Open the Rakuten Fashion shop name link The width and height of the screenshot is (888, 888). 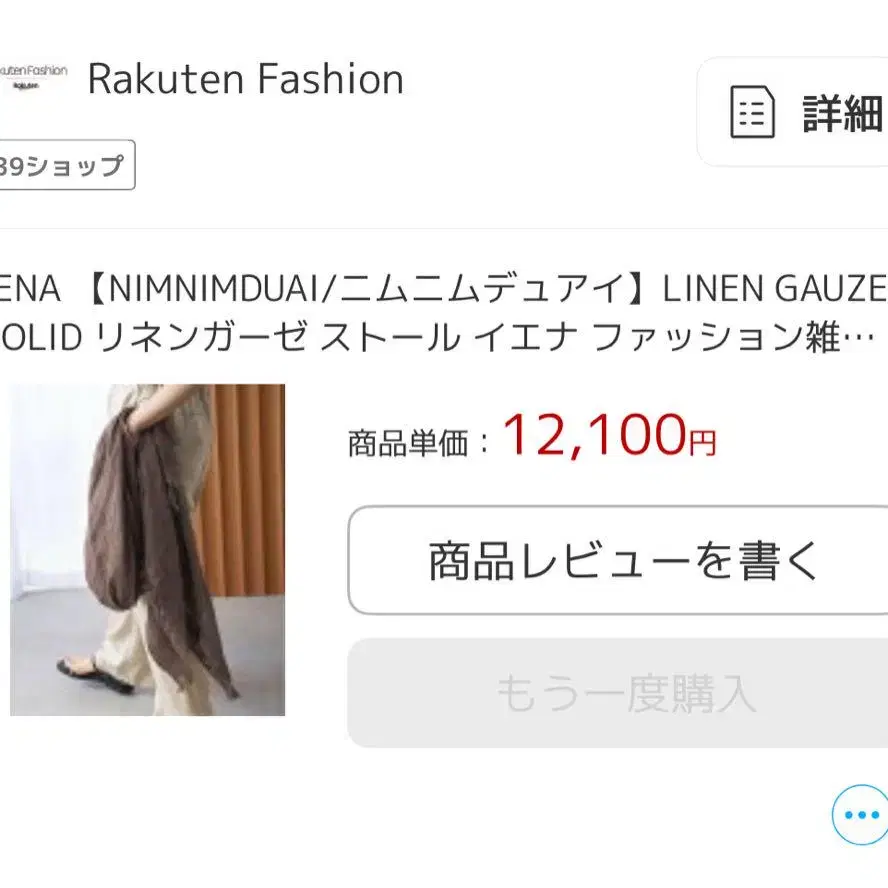tap(246, 79)
